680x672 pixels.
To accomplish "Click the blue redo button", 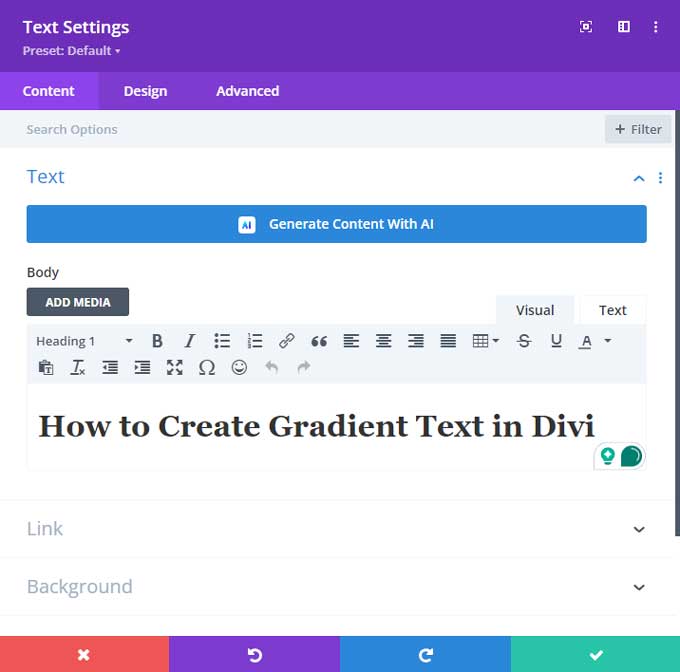I will click(x=425, y=654).
